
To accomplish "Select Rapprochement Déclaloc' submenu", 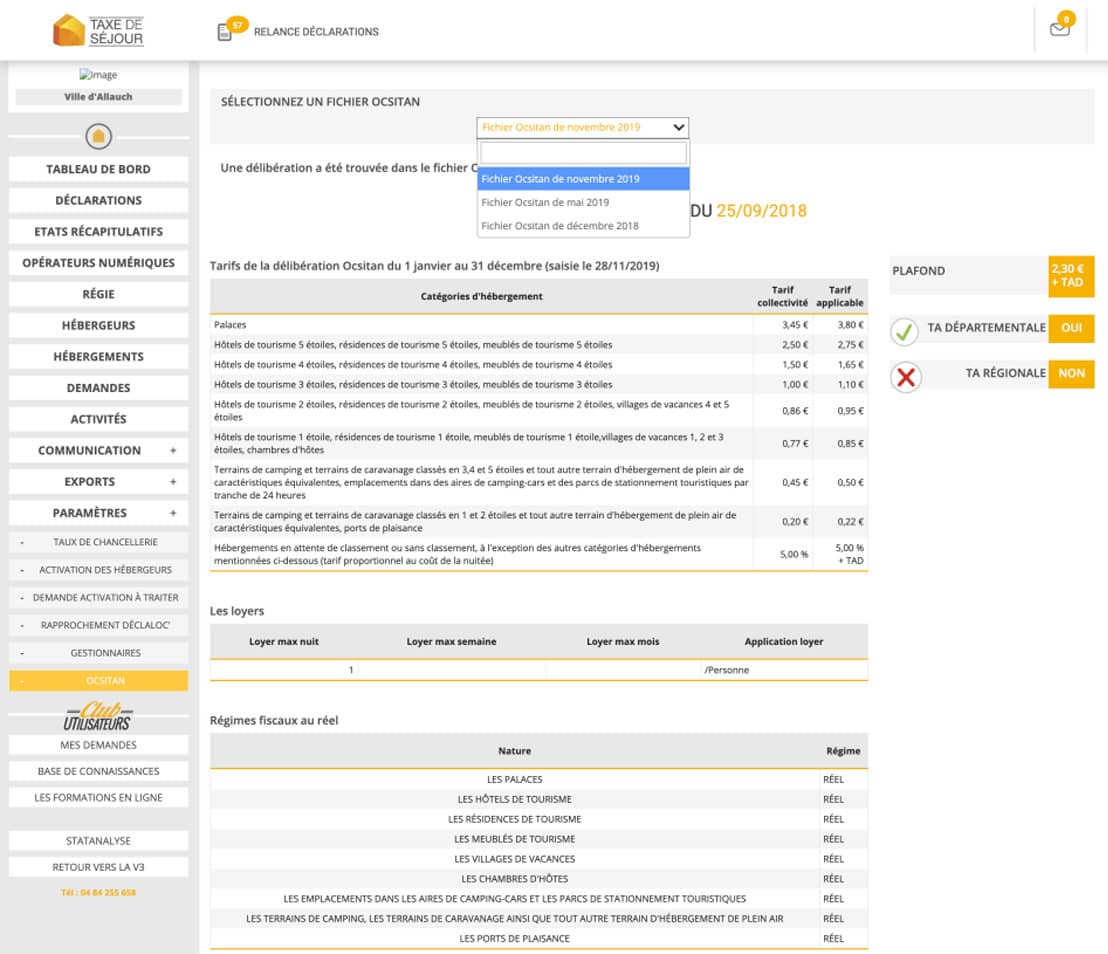I will pos(98,625).
